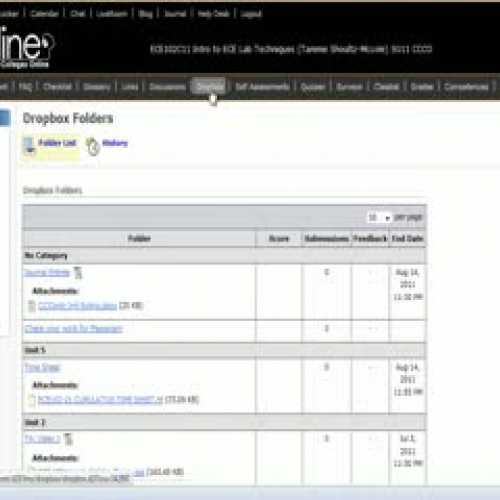
Task: Click file icon of Time Sheet attachment
Action: pyautogui.click(x=31, y=400)
